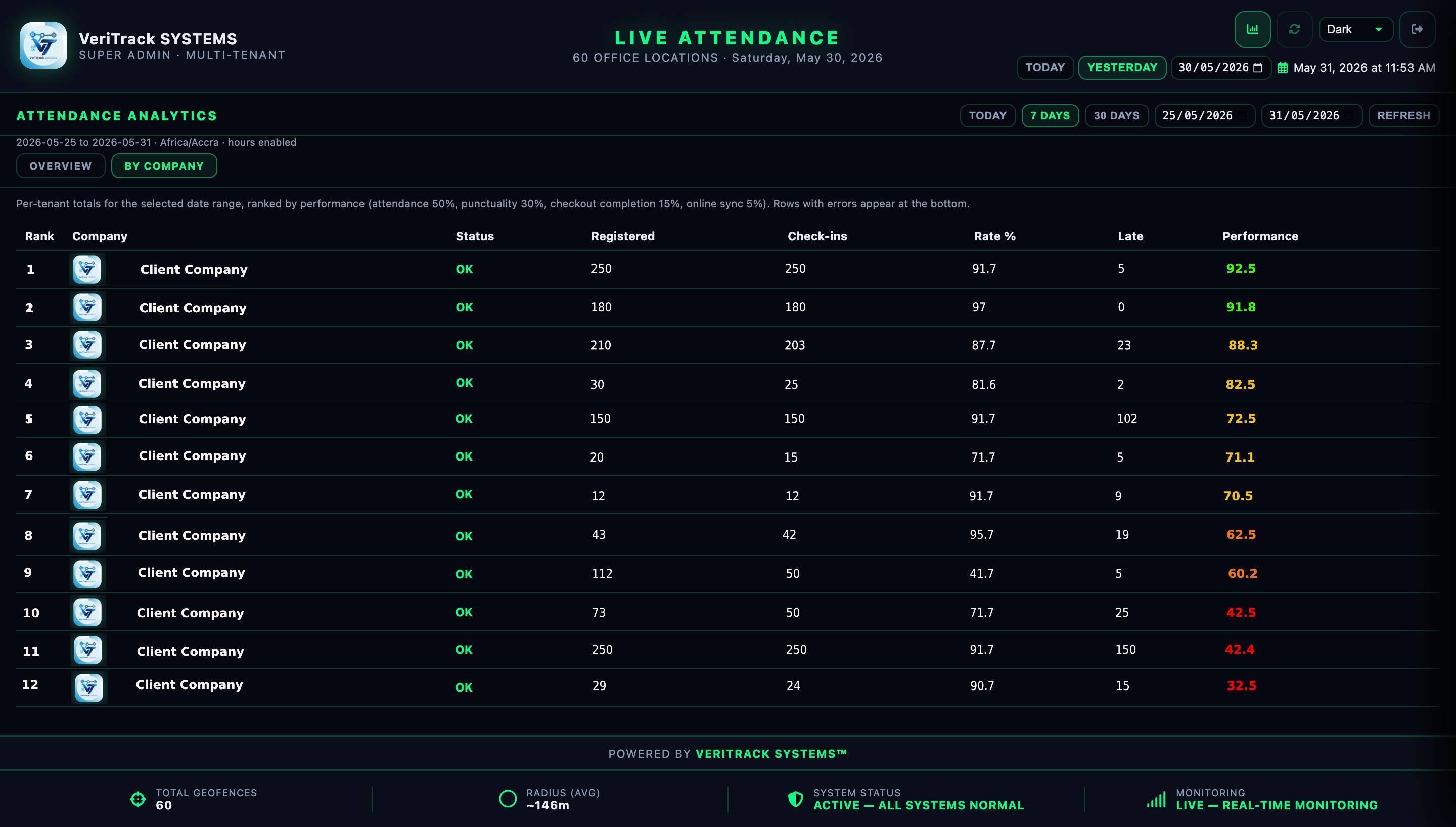Viewport: 1456px width, 827px height.
Task: Click ACTIVE — ALL SYSTEMS NORMAL status text
Action: click(x=918, y=805)
